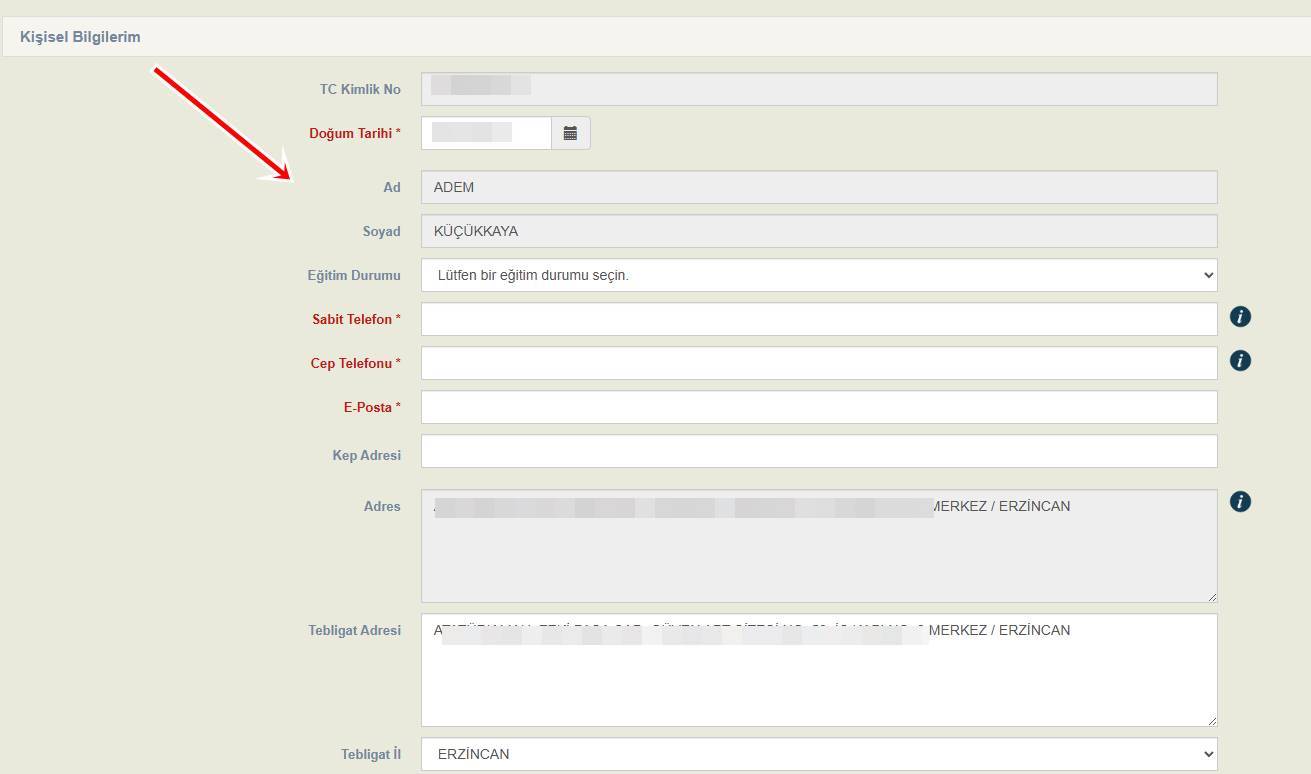Open the Doğum Tarihi calendar picker
The width and height of the screenshot is (1311, 774).
click(x=570, y=133)
